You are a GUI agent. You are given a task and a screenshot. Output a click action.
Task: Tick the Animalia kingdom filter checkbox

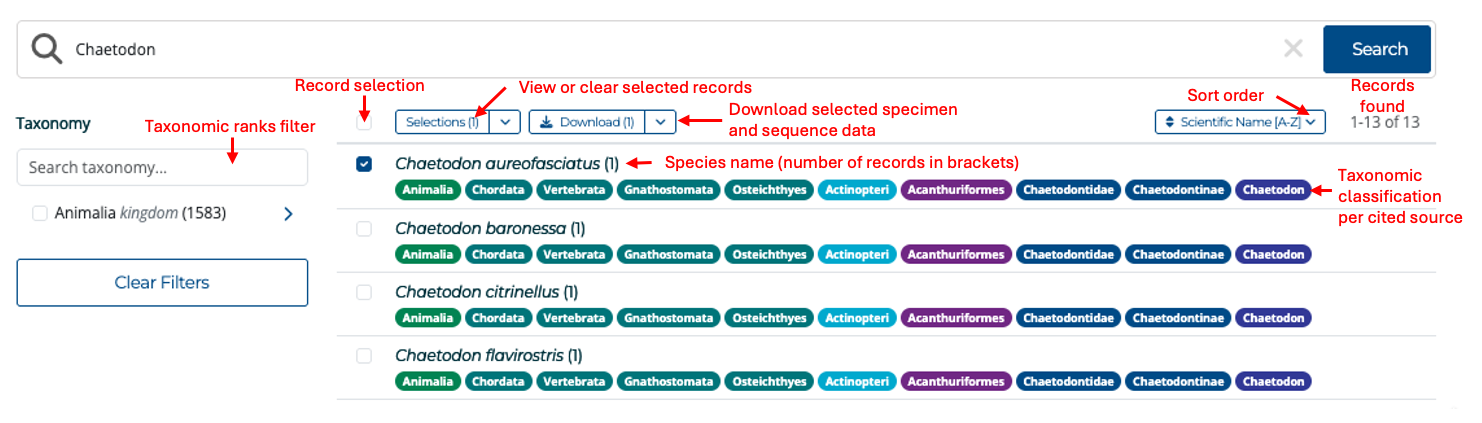point(40,213)
